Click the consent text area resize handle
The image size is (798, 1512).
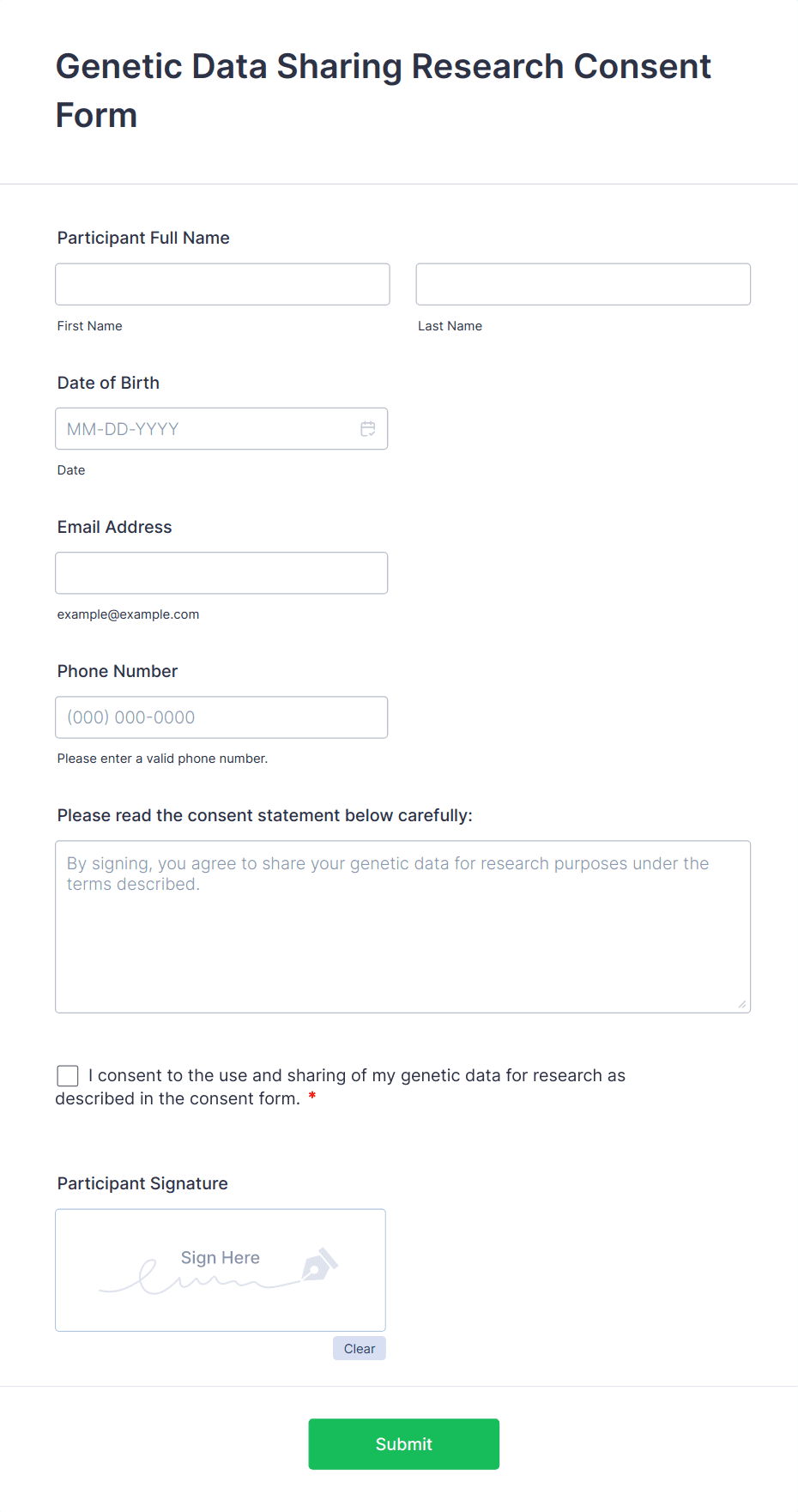(x=742, y=1005)
